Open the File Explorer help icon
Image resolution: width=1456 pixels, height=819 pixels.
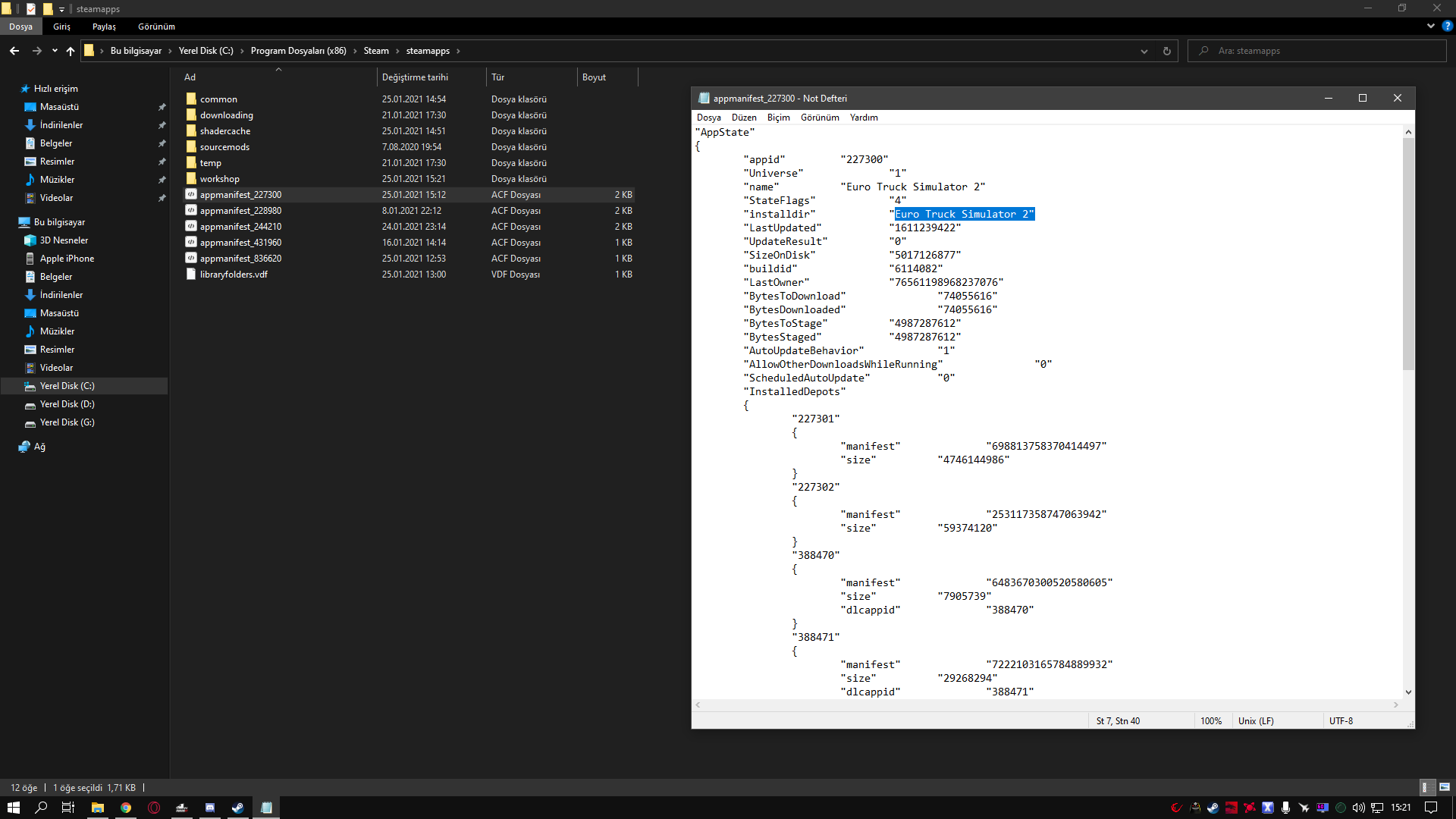1447,26
